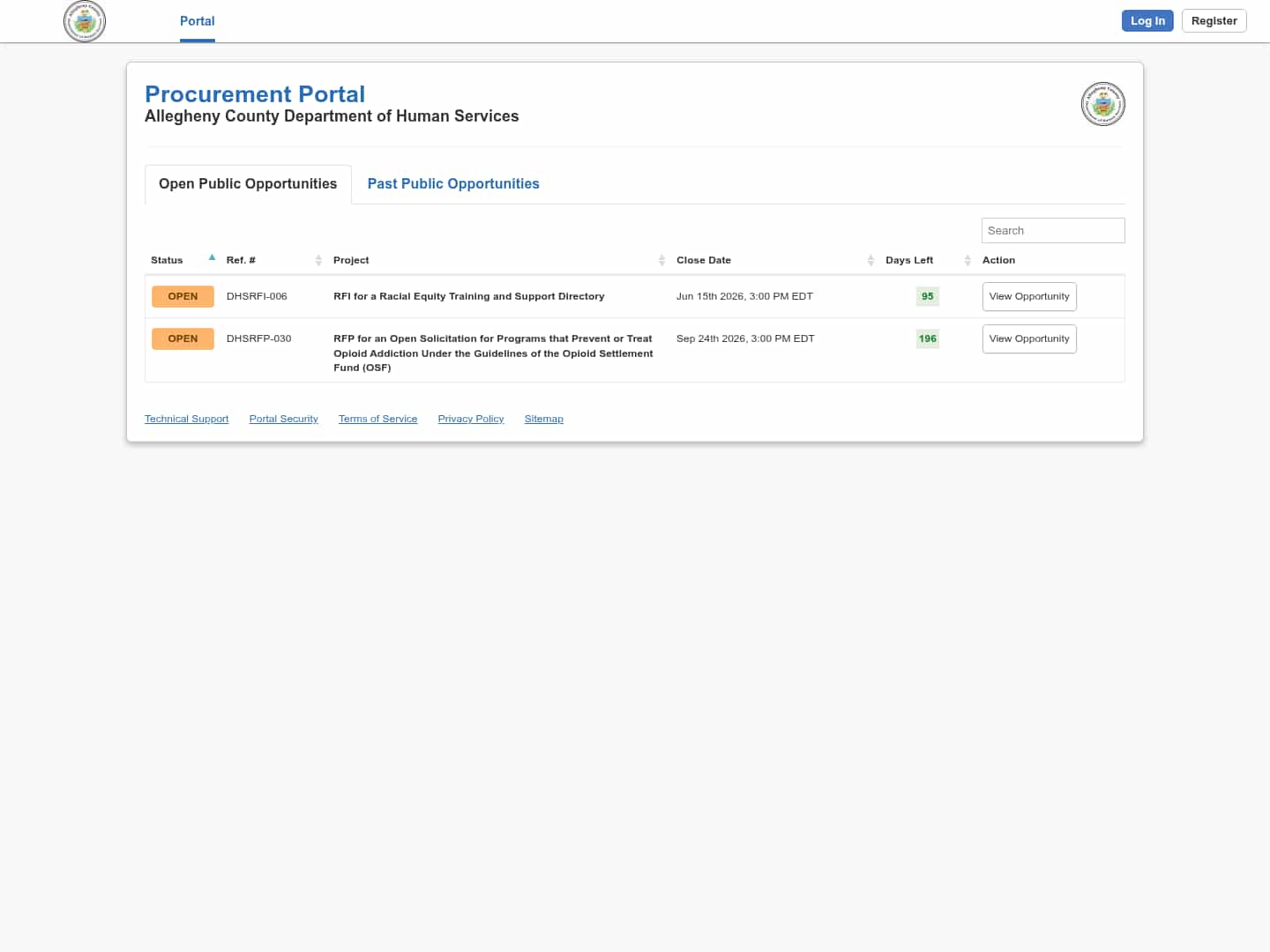Screen dimensions: 1270x952
Task: Select Open Public Opportunities tab
Action: pos(248,184)
